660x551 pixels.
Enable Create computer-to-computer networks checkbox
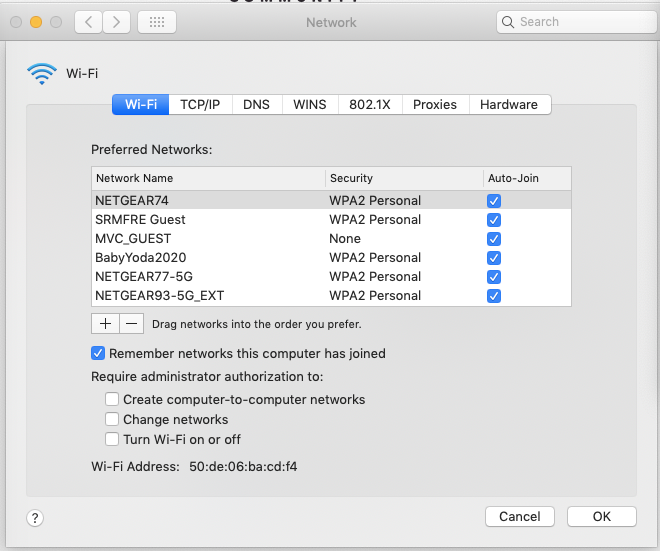click(112, 399)
